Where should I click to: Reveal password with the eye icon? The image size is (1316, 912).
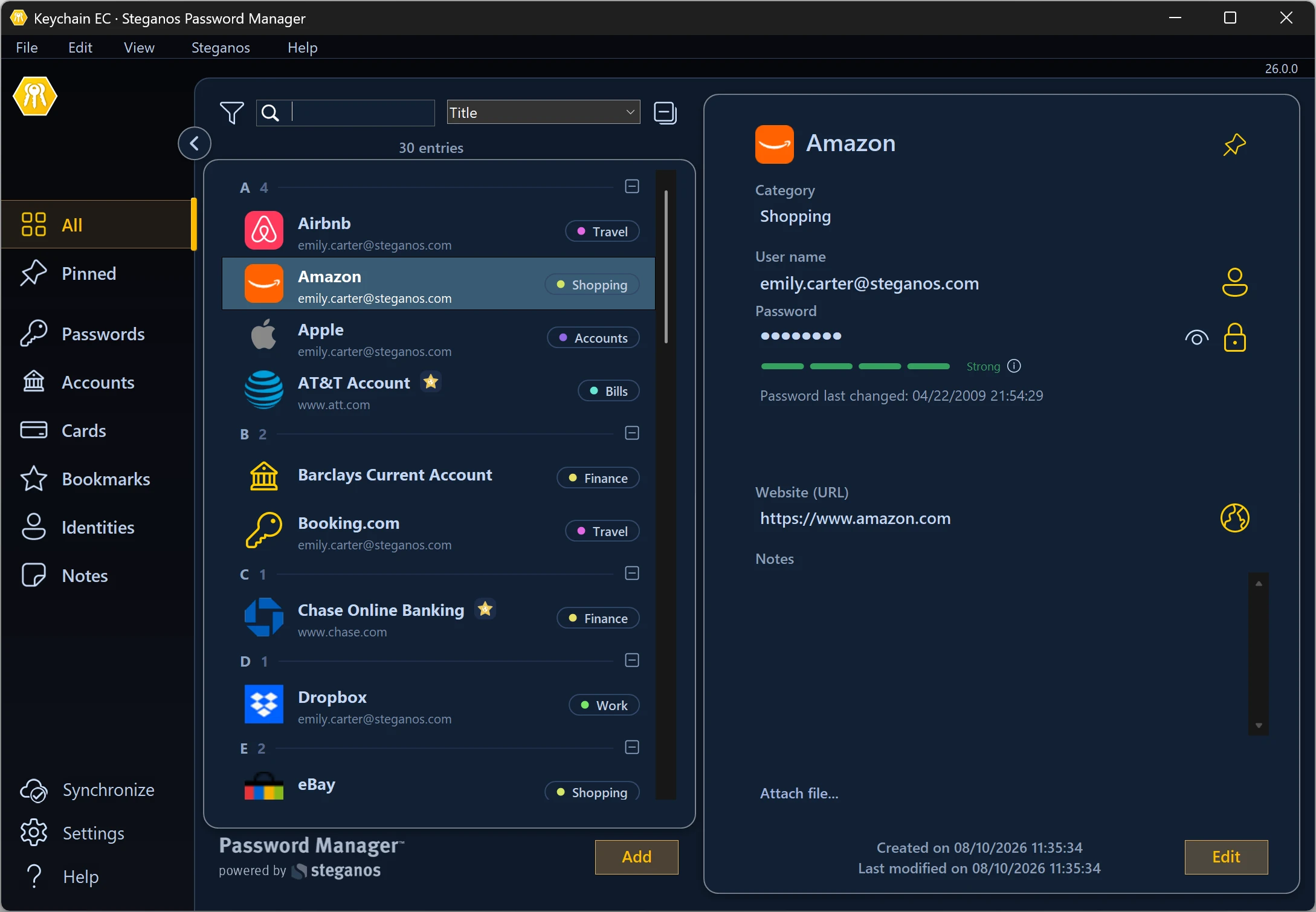[1197, 337]
